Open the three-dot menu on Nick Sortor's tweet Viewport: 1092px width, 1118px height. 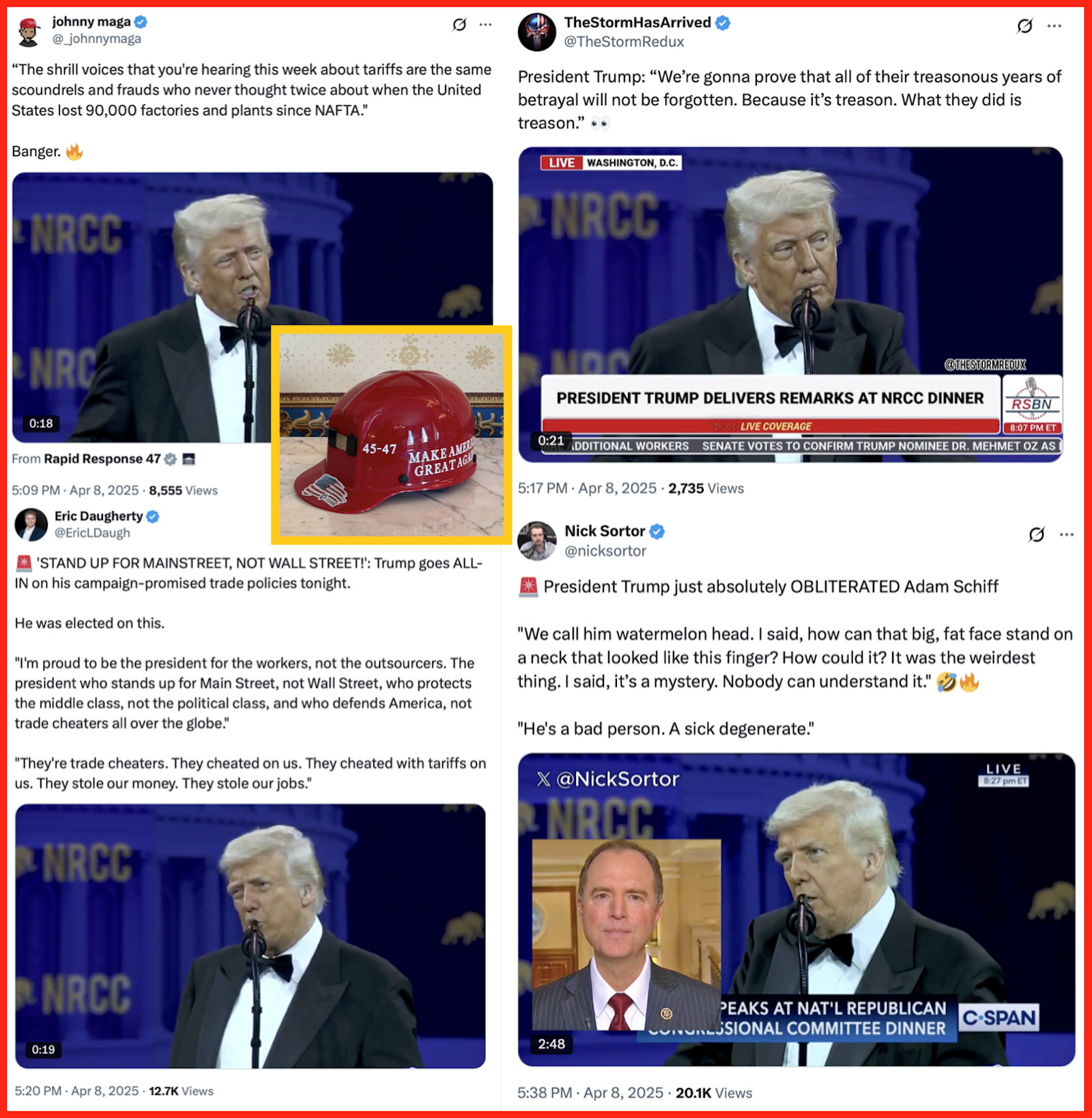coord(1067,534)
